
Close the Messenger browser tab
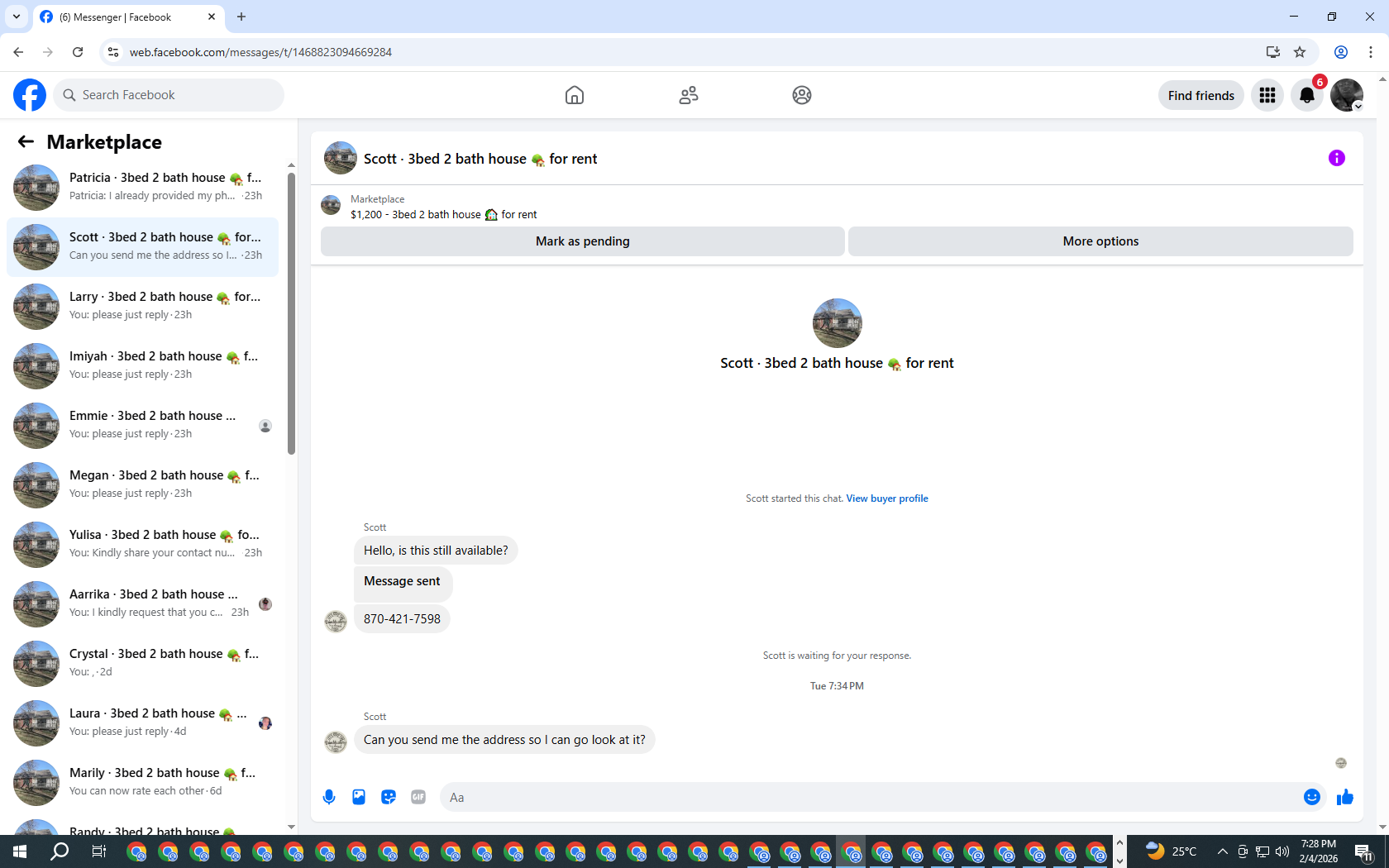click(x=212, y=17)
